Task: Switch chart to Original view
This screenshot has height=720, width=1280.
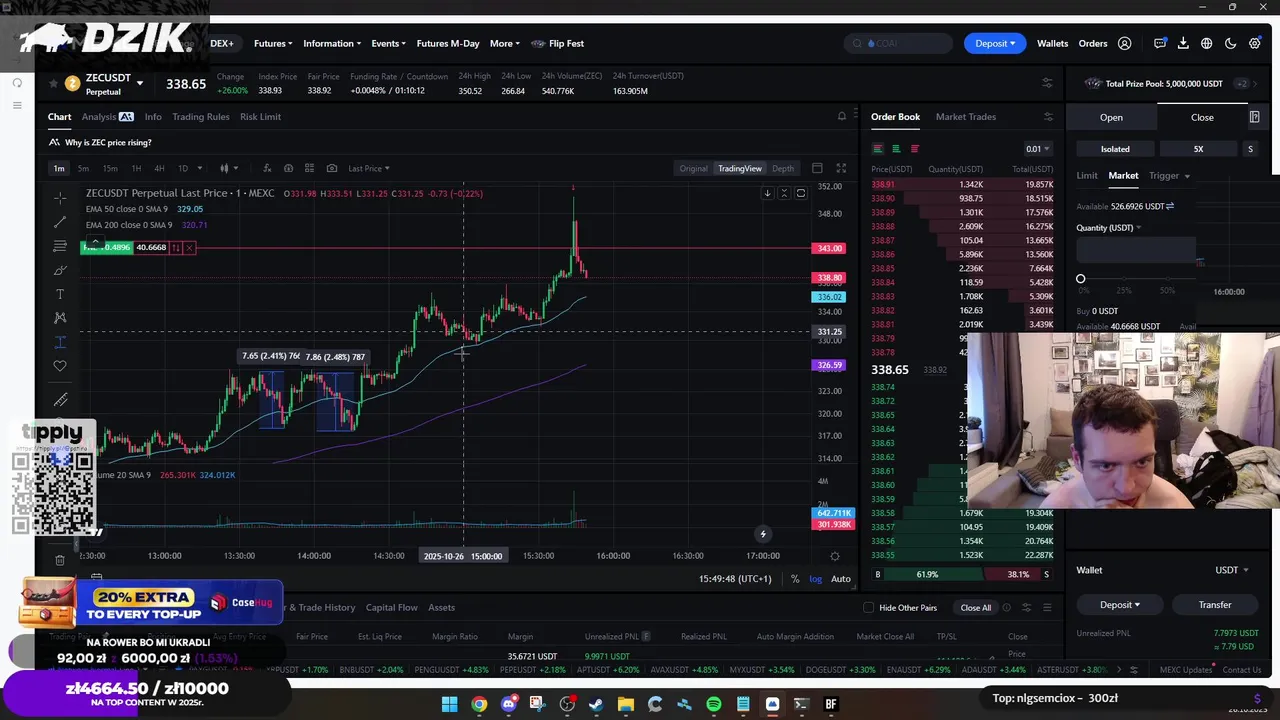Action: tap(693, 168)
